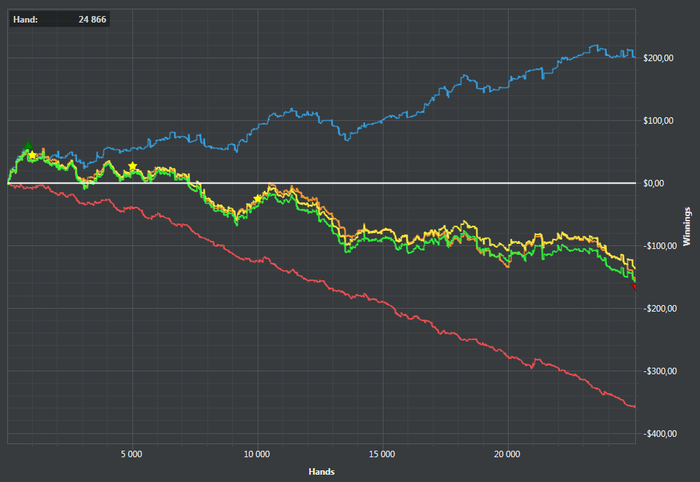Click the Hand counter value 24 866

(x=92, y=20)
